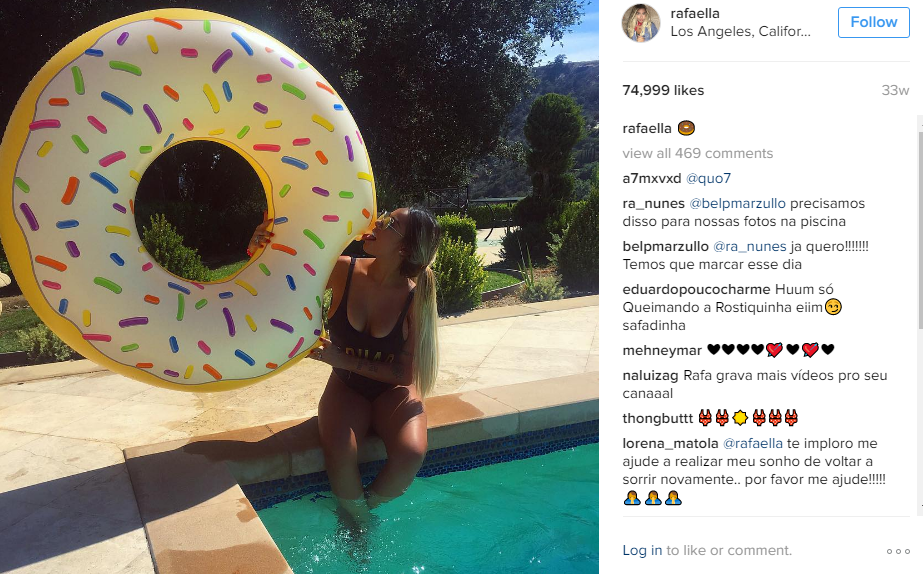Expand view all 469 comments
The image size is (923, 574).
(698, 153)
